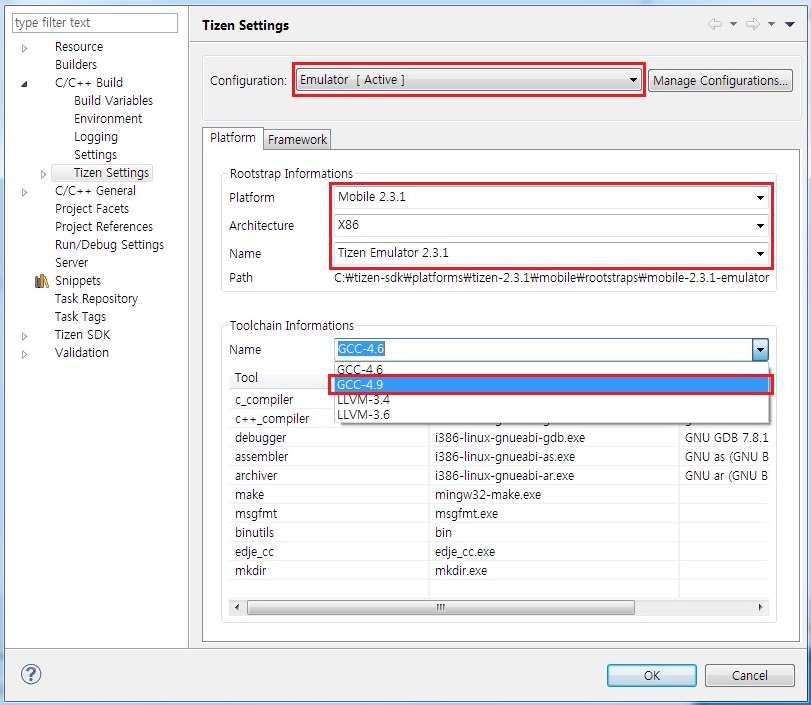
Task: Click the OK button
Action: coord(652,676)
